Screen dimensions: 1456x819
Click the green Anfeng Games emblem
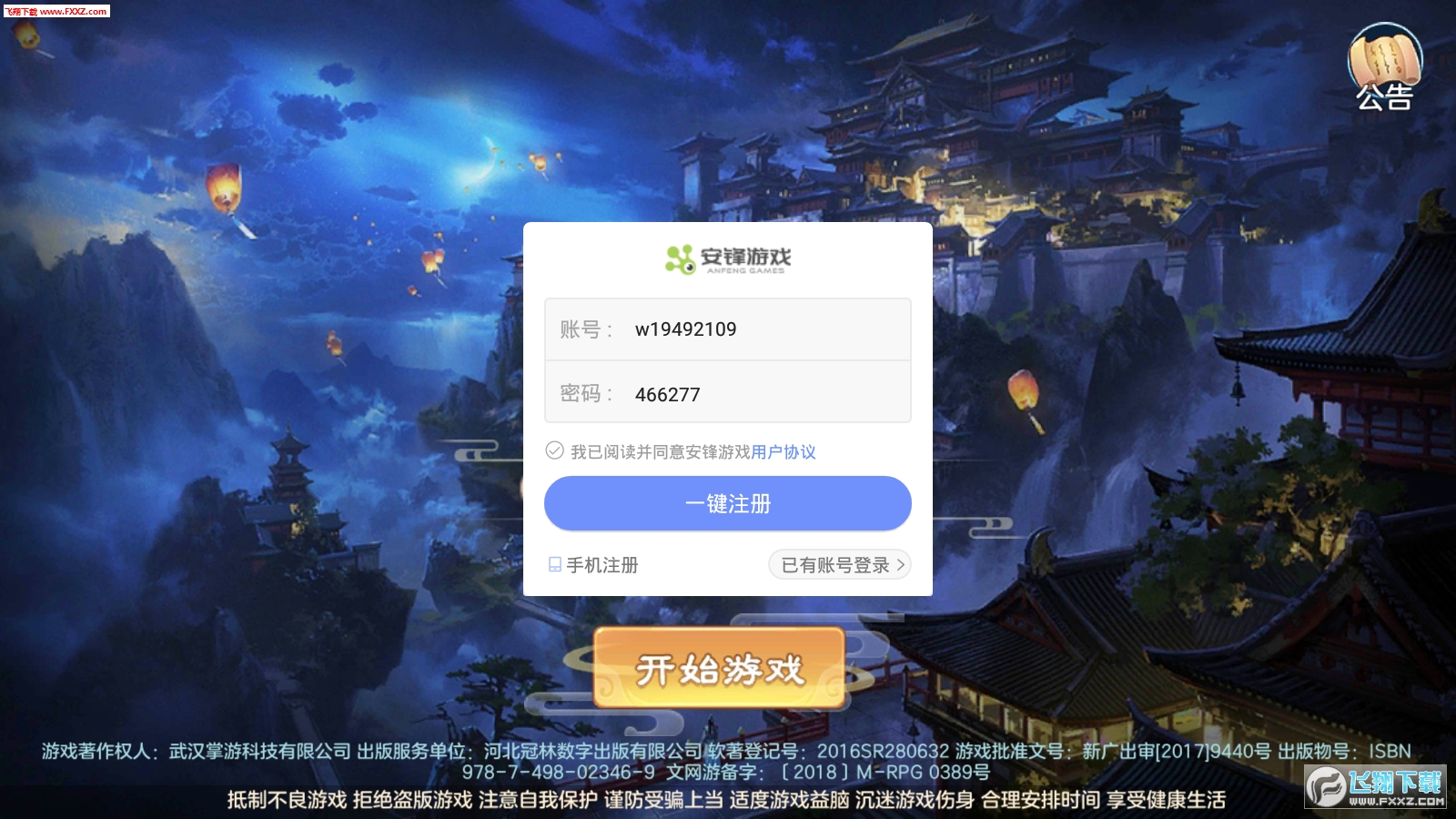pos(680,259)
